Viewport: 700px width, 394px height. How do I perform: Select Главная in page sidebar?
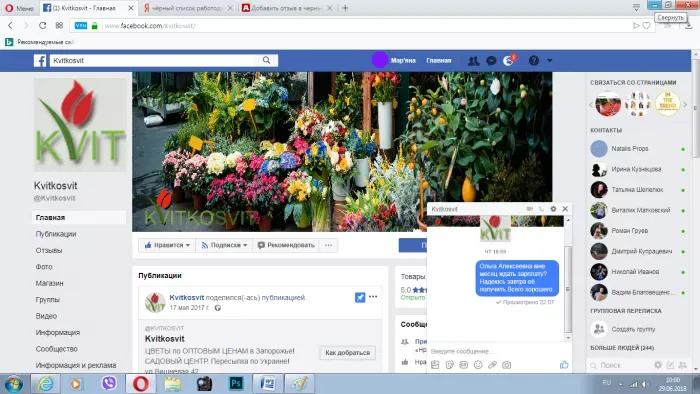(79, 217)
